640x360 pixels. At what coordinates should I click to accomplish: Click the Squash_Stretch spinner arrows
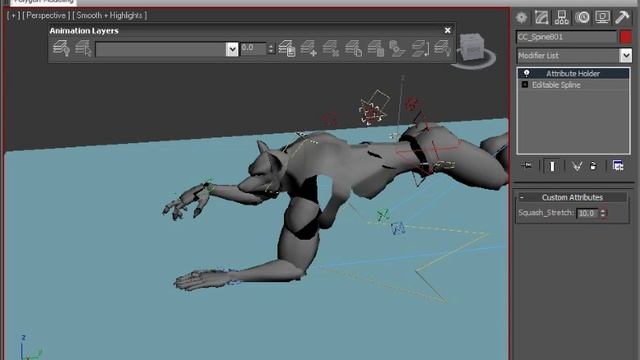pos(603,213)
